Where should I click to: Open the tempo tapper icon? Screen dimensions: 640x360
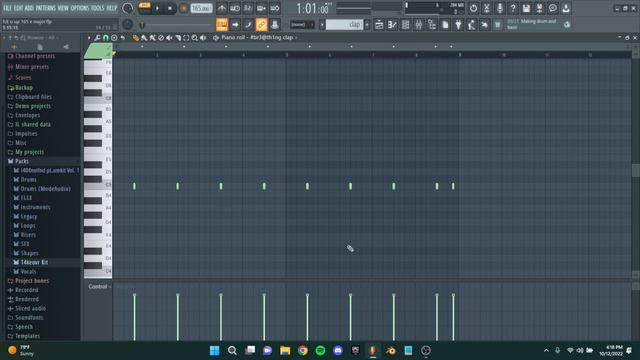point(471,25)
